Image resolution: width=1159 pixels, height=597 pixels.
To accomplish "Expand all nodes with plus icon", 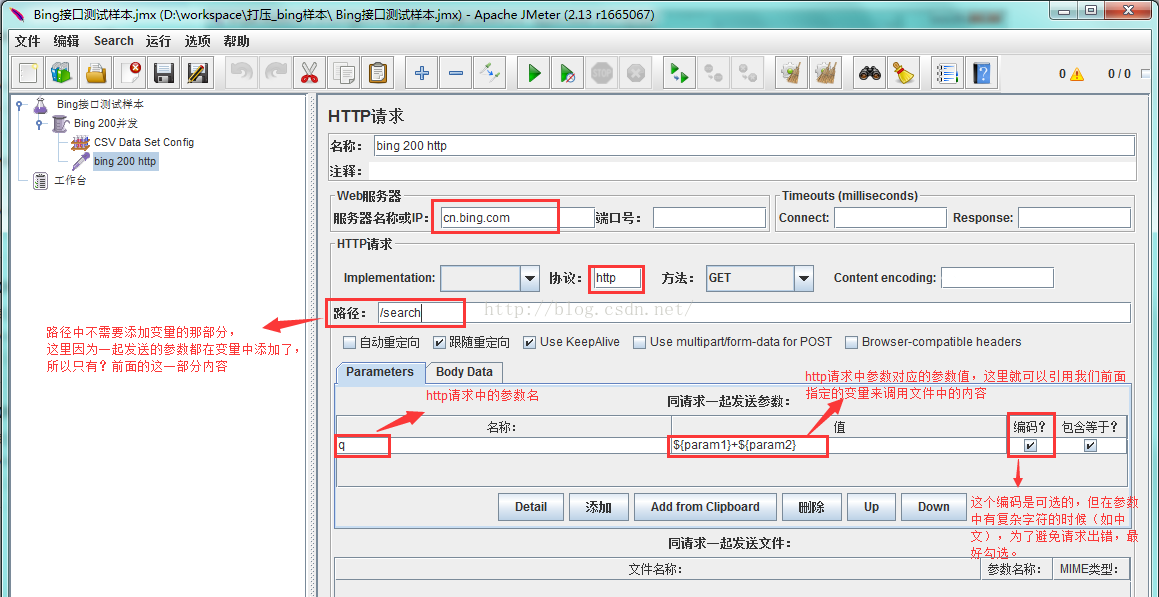I will pos(421,72).
